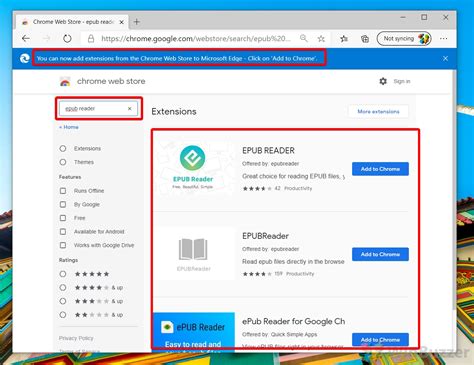Screen dimensions: 474x365
Task: Click the chrome web store logo
Action: 65,81
